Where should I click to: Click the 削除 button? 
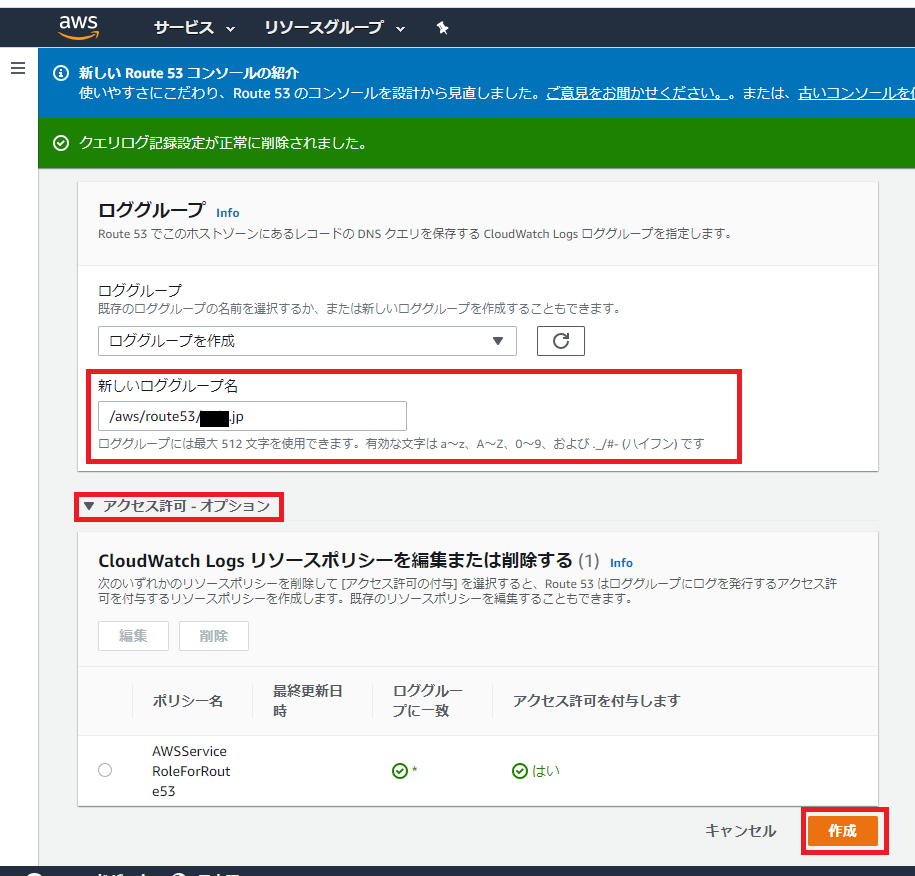tap(213, 635)
